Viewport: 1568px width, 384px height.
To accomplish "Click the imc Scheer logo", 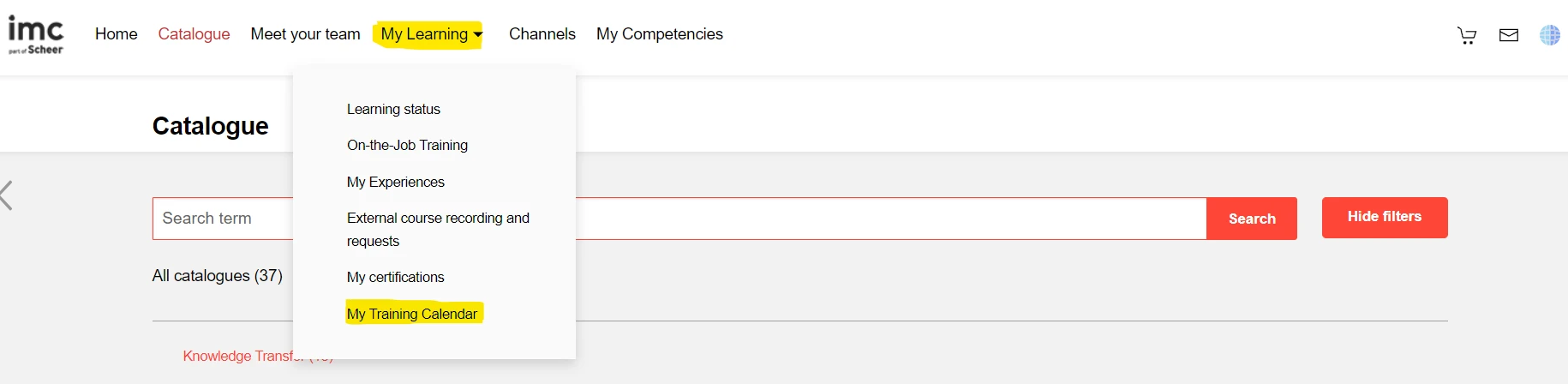I will coord(36,35).
